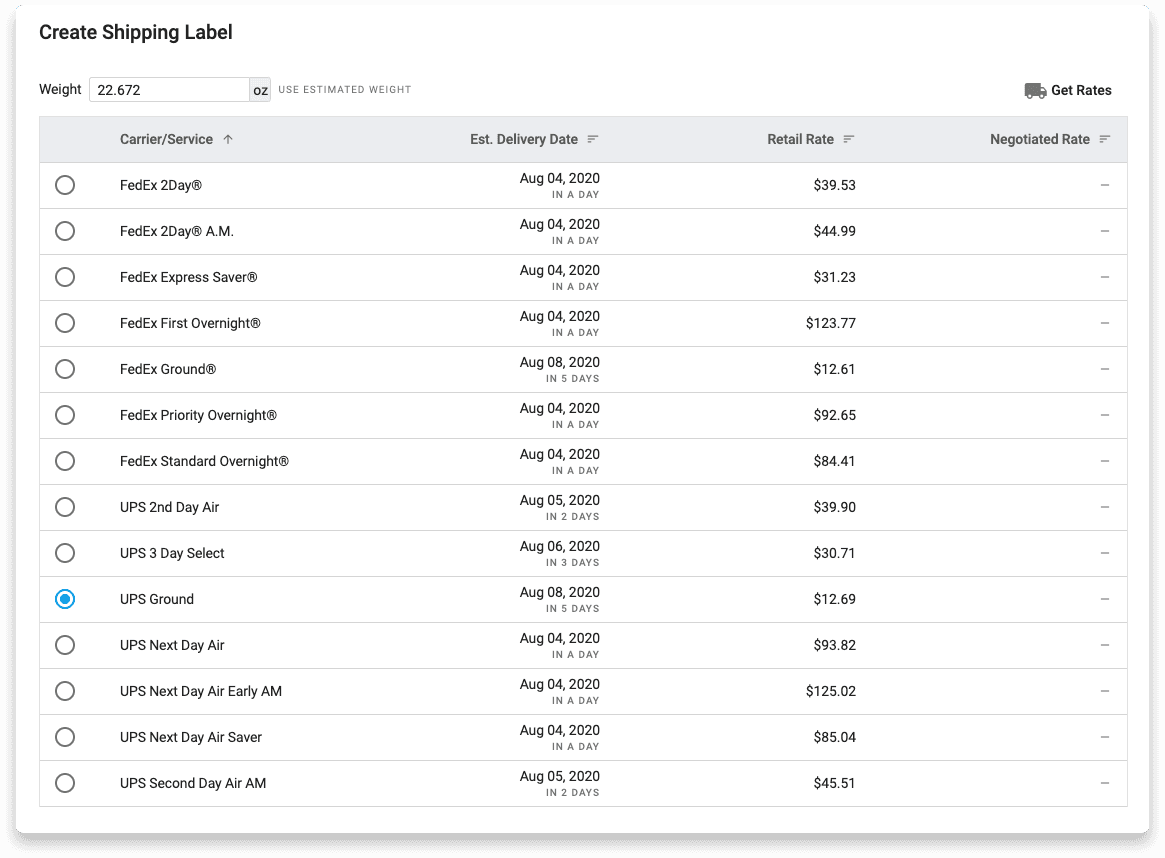The image size is (1165, 858).
Task: Click UPS 2nd Day Air Aug 05 date
Action: (559, 501)
